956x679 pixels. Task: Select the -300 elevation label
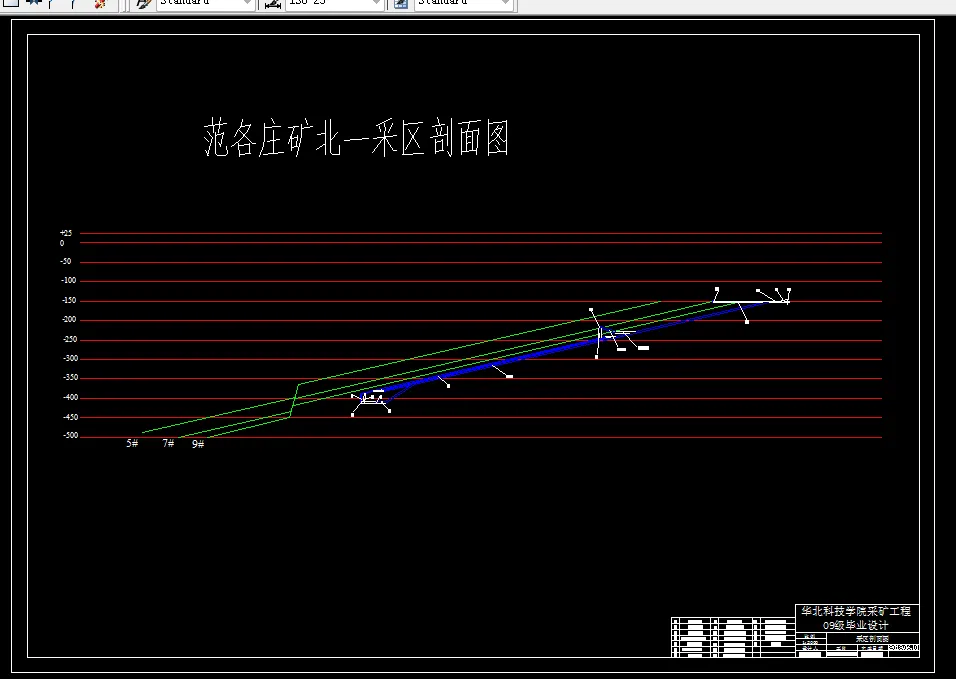[x=70, y=358]
